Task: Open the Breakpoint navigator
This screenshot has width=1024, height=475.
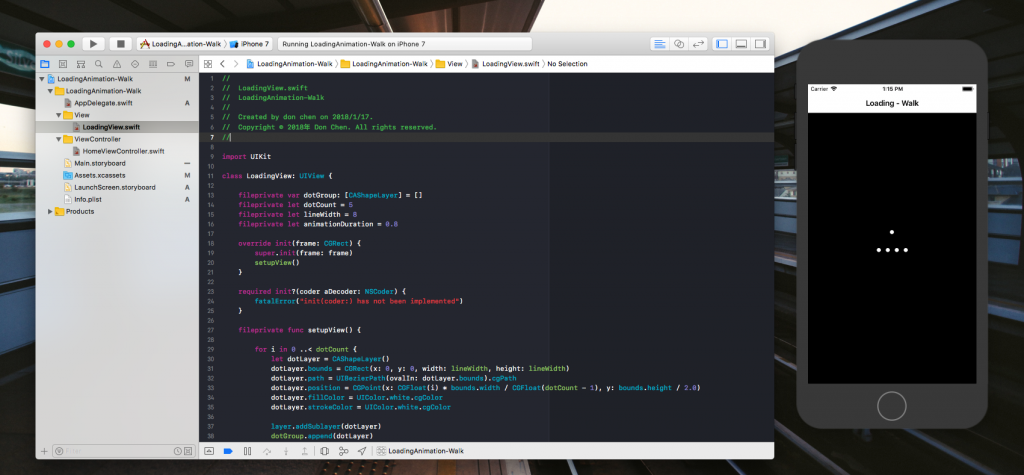Action: (x=170, y=64)
